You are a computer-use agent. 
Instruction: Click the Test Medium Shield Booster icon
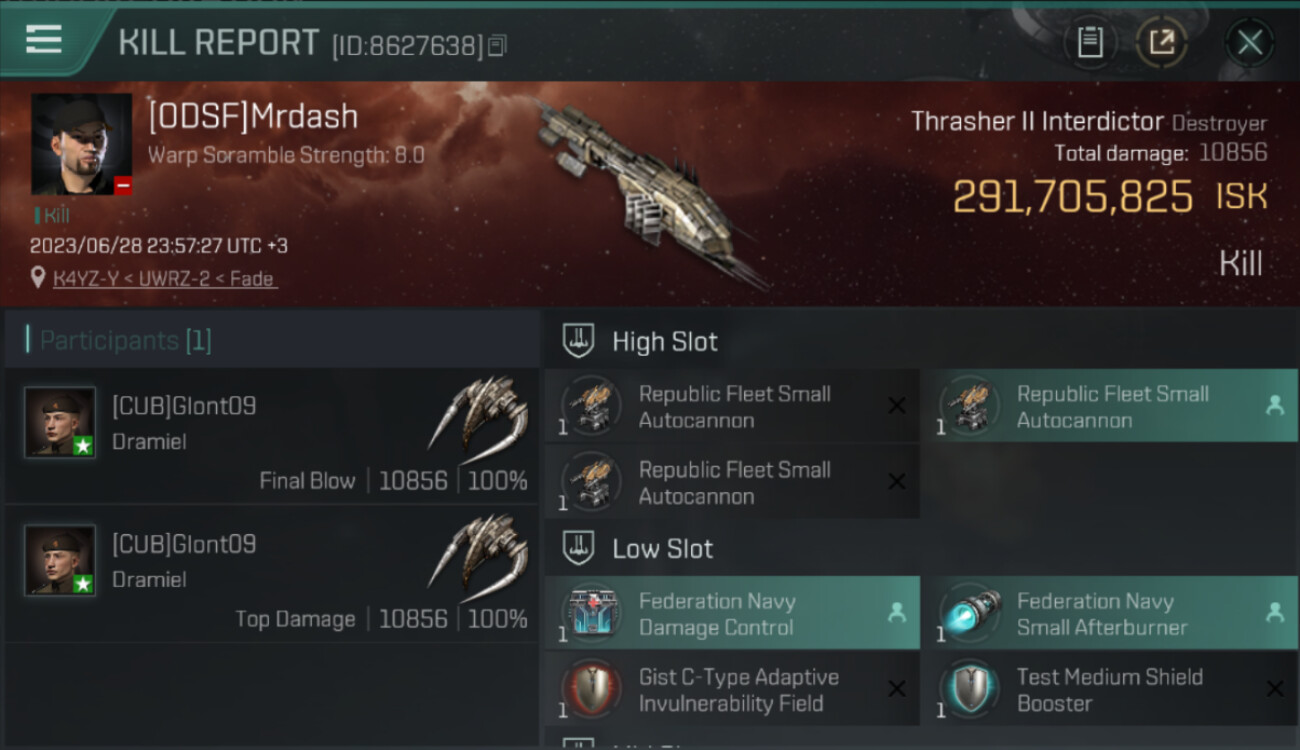point(972,689)
